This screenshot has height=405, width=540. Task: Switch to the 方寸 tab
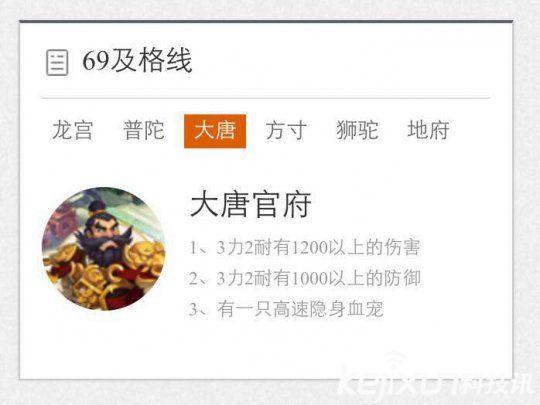[x=286, y=131]
